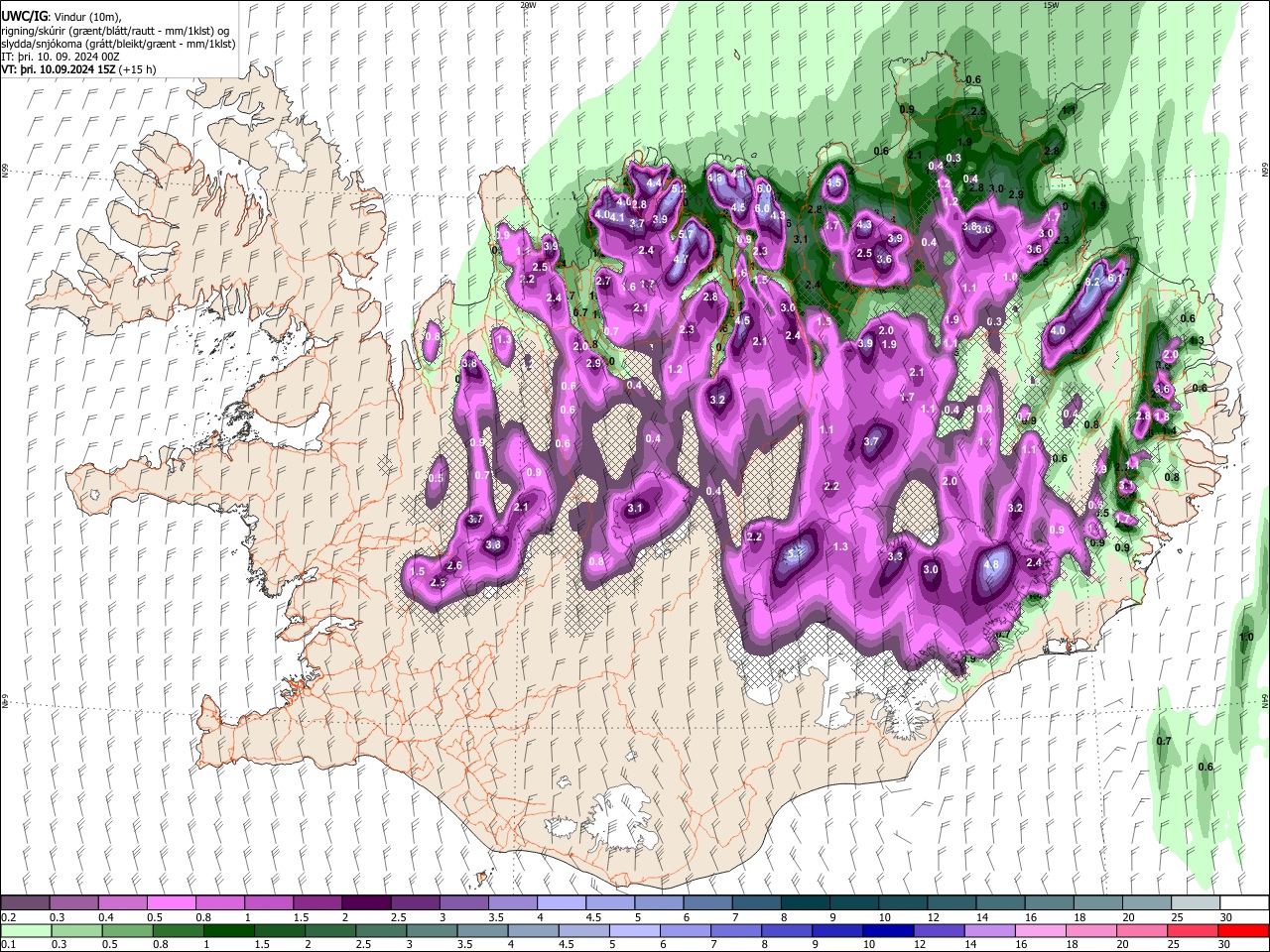Click the 5.7 snow value on map

[x=685, y=234]
